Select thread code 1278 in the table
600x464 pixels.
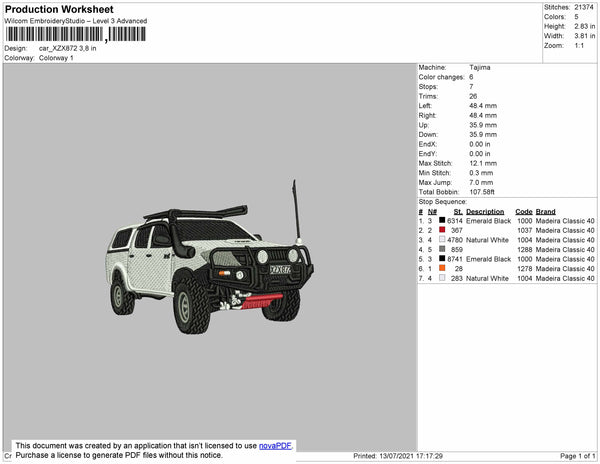click(x=525, y=269)
